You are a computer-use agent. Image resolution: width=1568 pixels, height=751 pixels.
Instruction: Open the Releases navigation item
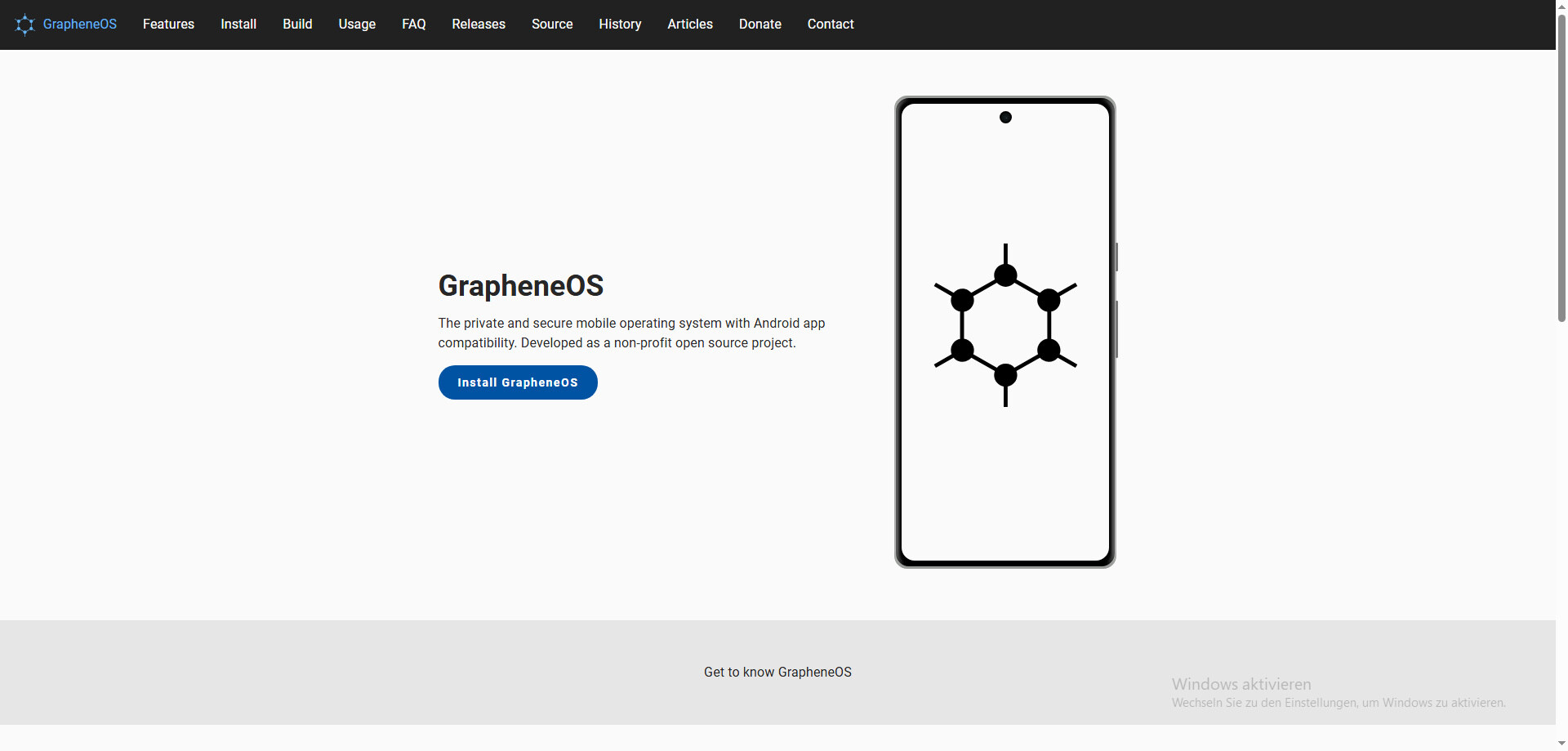(479, 25)
